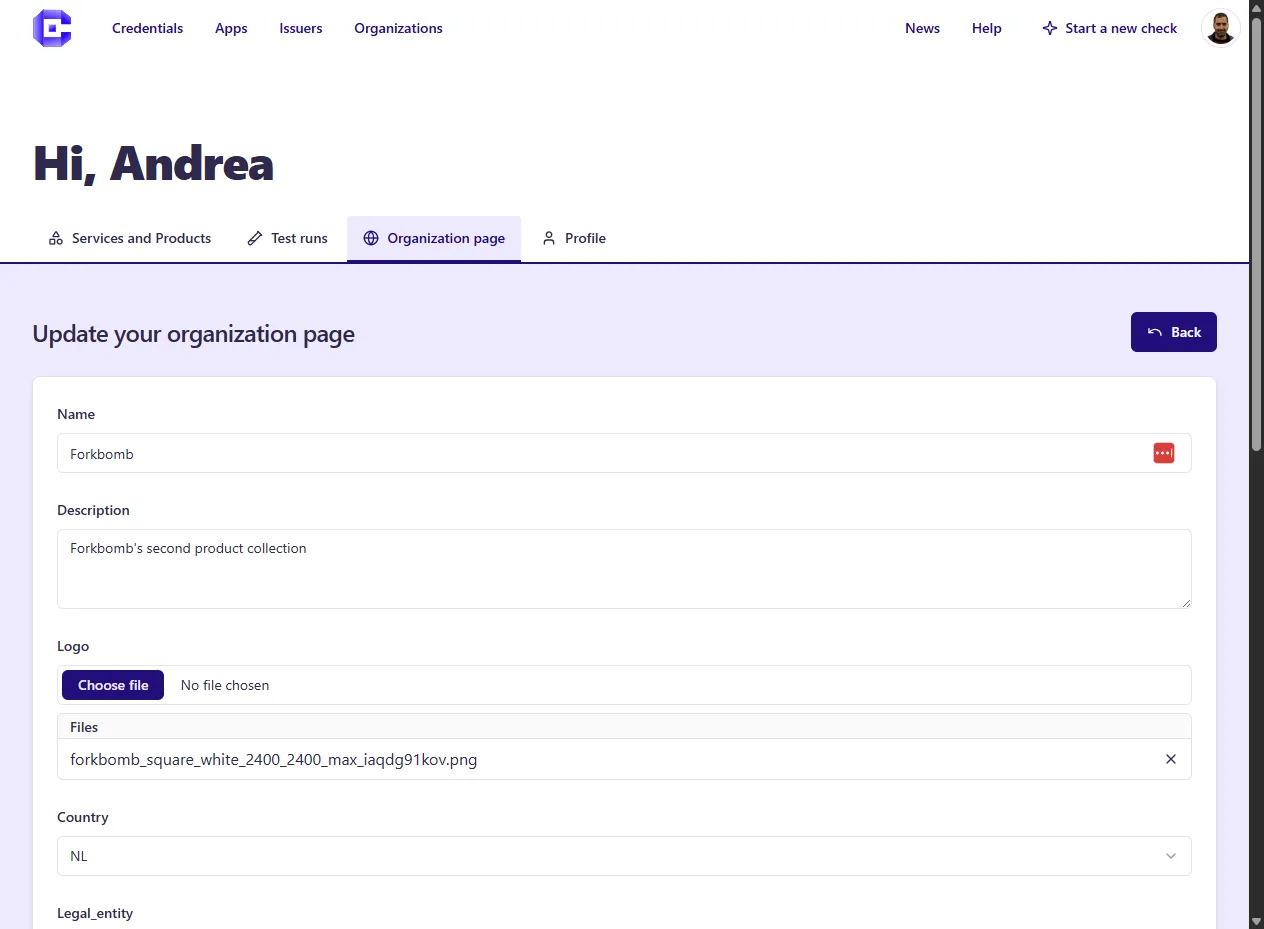1264x929 pixels.
Task: Click the sparkle icon beside Start a new check
Action: pyautogui.click(x=1049, y=28)
